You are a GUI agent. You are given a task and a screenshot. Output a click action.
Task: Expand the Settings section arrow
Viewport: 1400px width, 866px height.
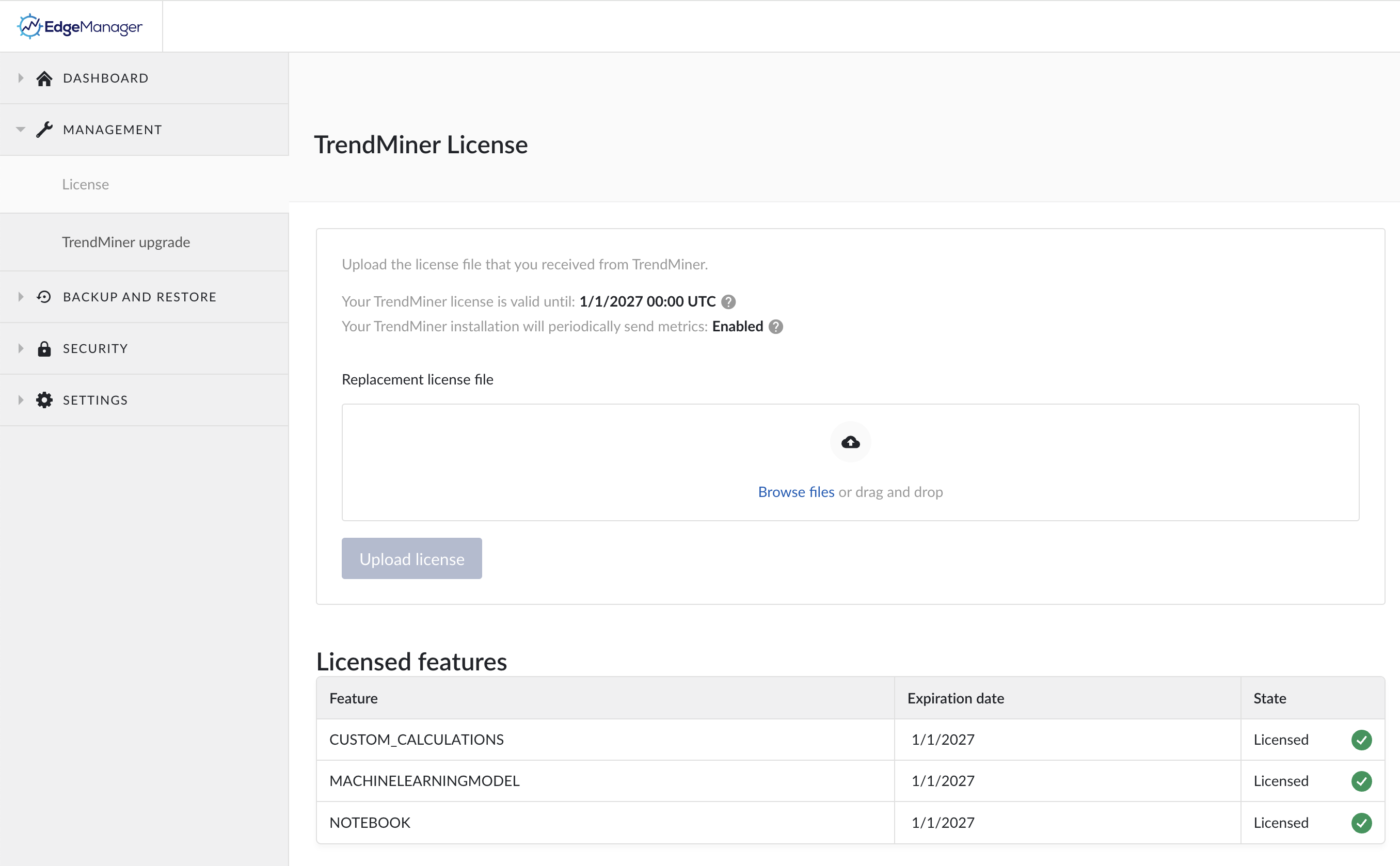pos(21,400)
